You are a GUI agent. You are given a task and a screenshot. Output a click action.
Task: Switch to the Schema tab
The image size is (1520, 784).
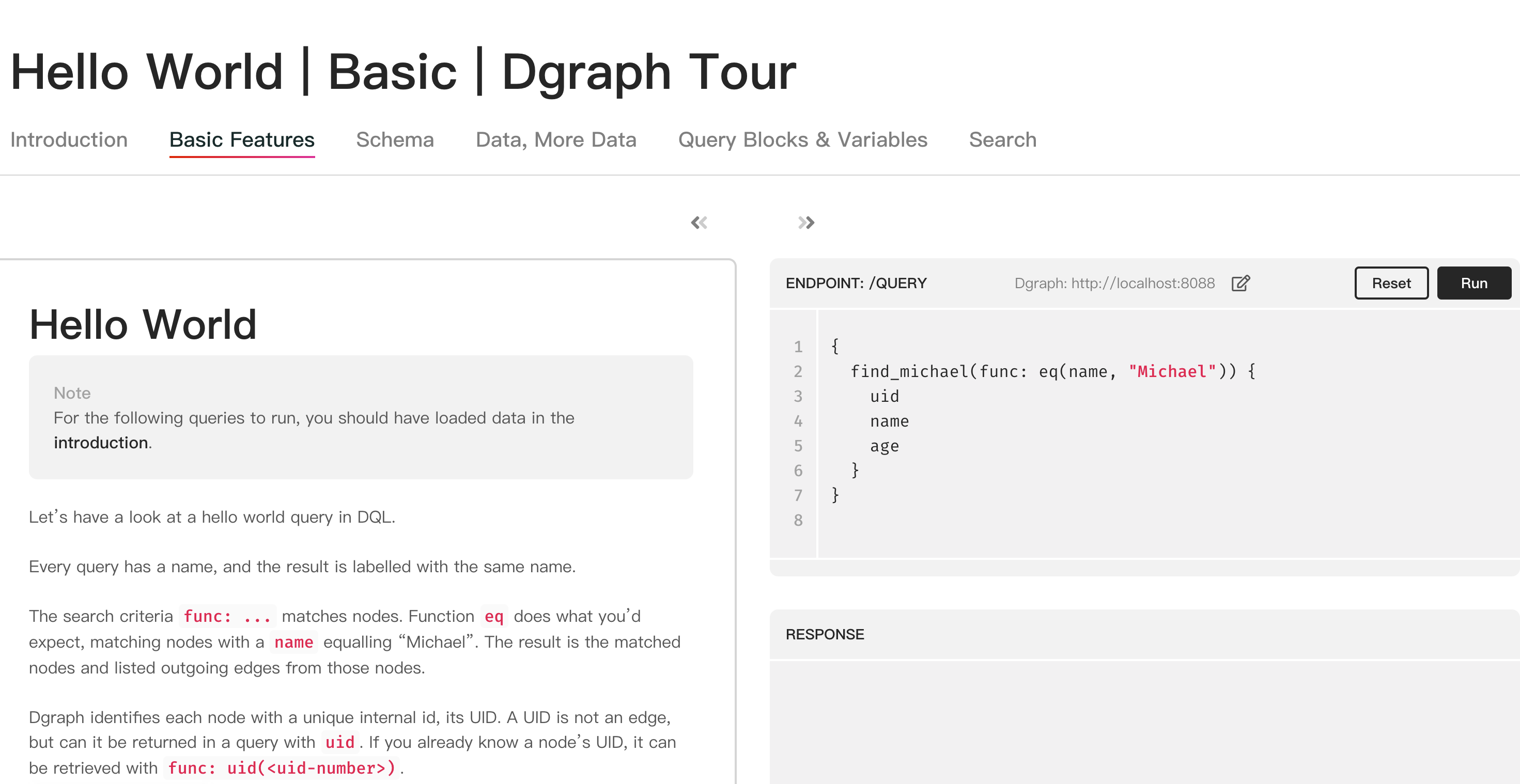click(x=395, y=140)
